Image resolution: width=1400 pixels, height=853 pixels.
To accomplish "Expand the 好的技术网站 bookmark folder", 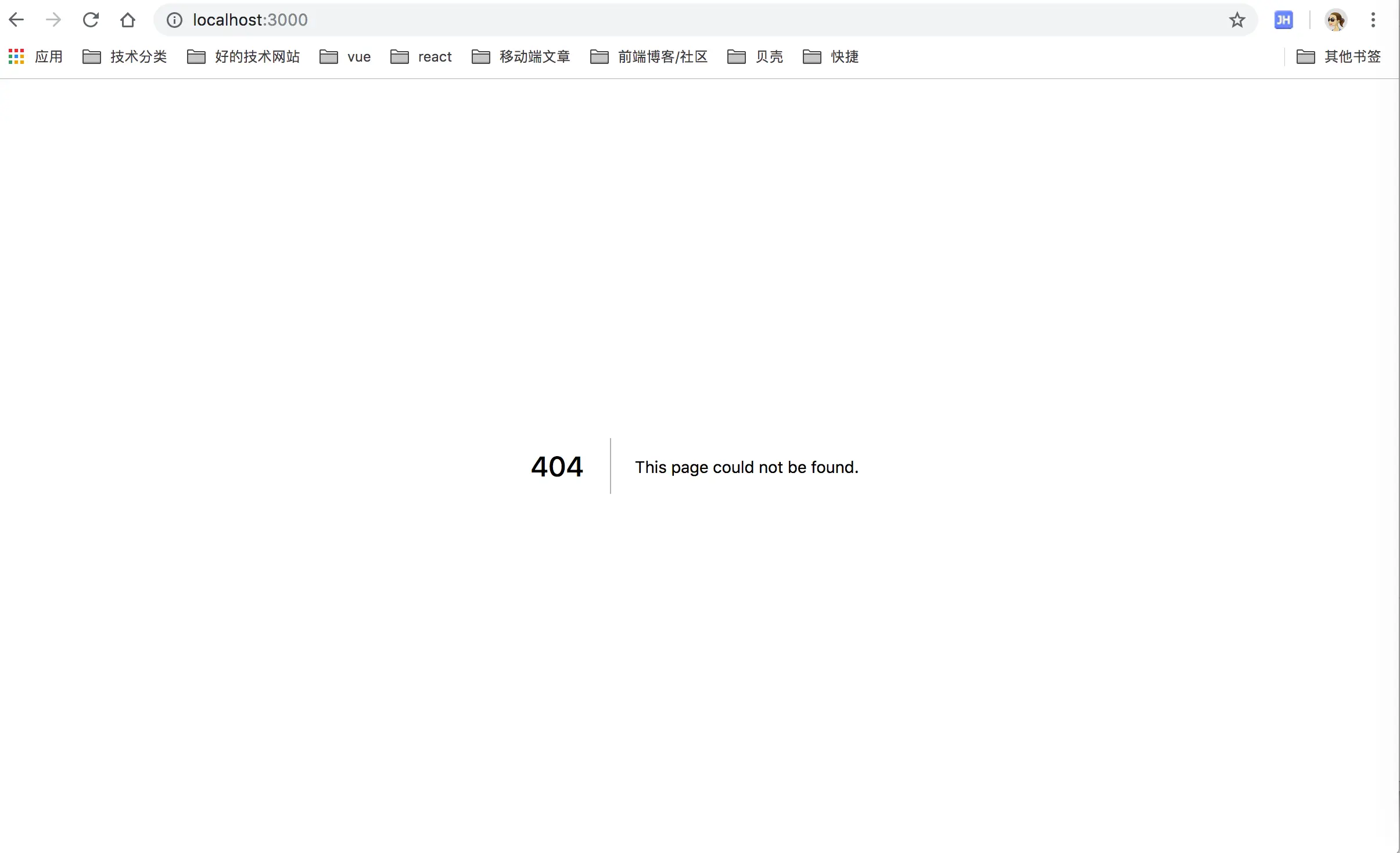I will pyautogui.click(x=243, y=56).
